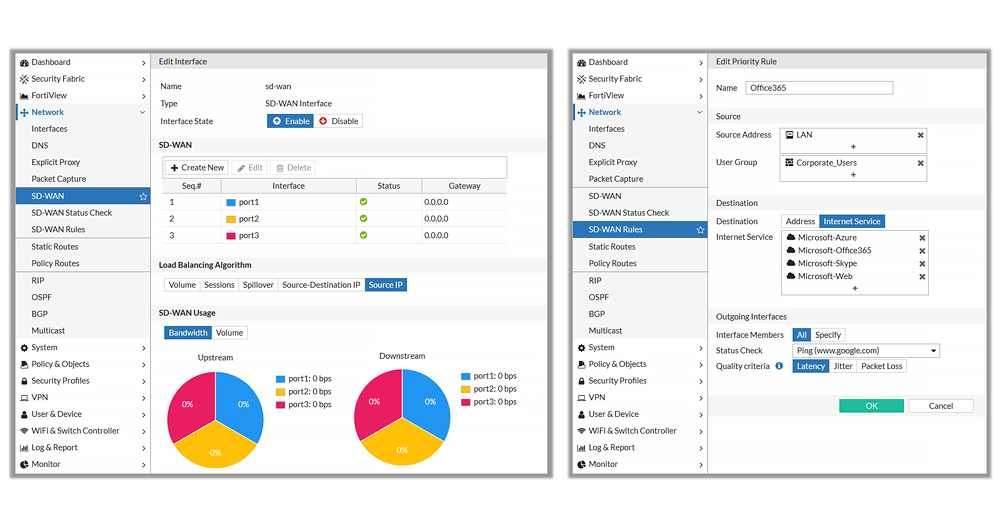The height and width of the screenshot is (527, 1000).
Task: Expand Policy & Objects chevron, right panel
Action: (701, 364)
